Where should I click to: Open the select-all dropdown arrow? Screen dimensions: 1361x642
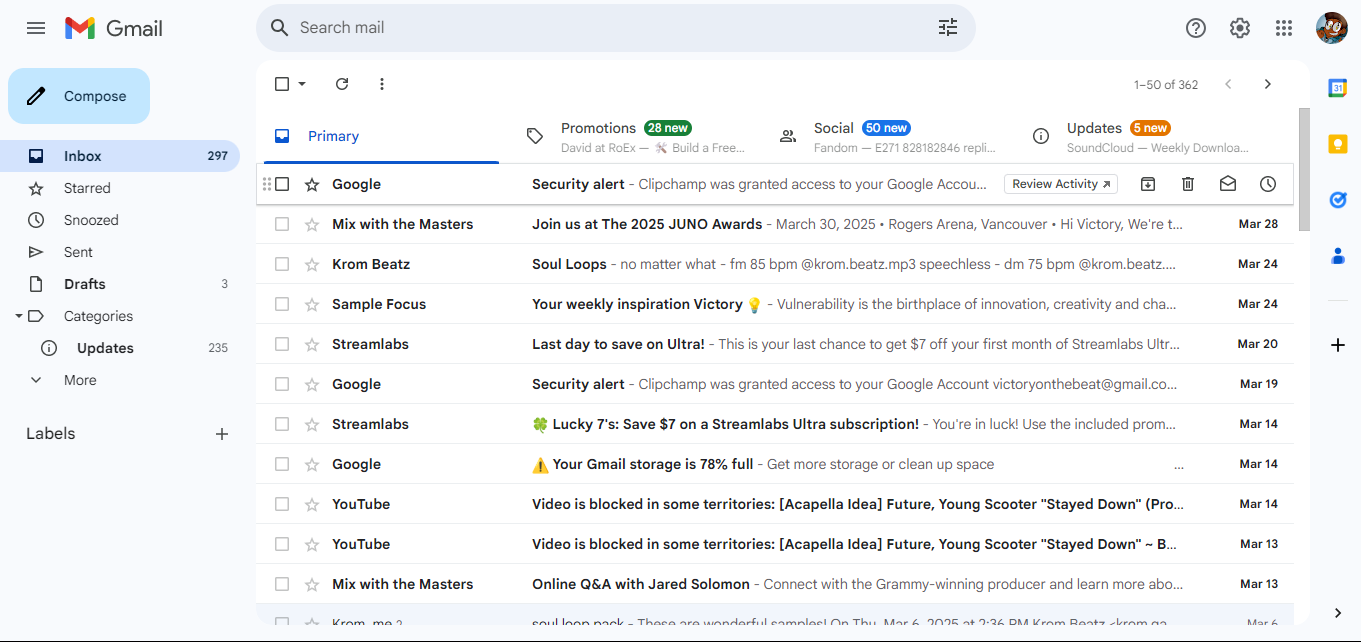tap(302, 84)
